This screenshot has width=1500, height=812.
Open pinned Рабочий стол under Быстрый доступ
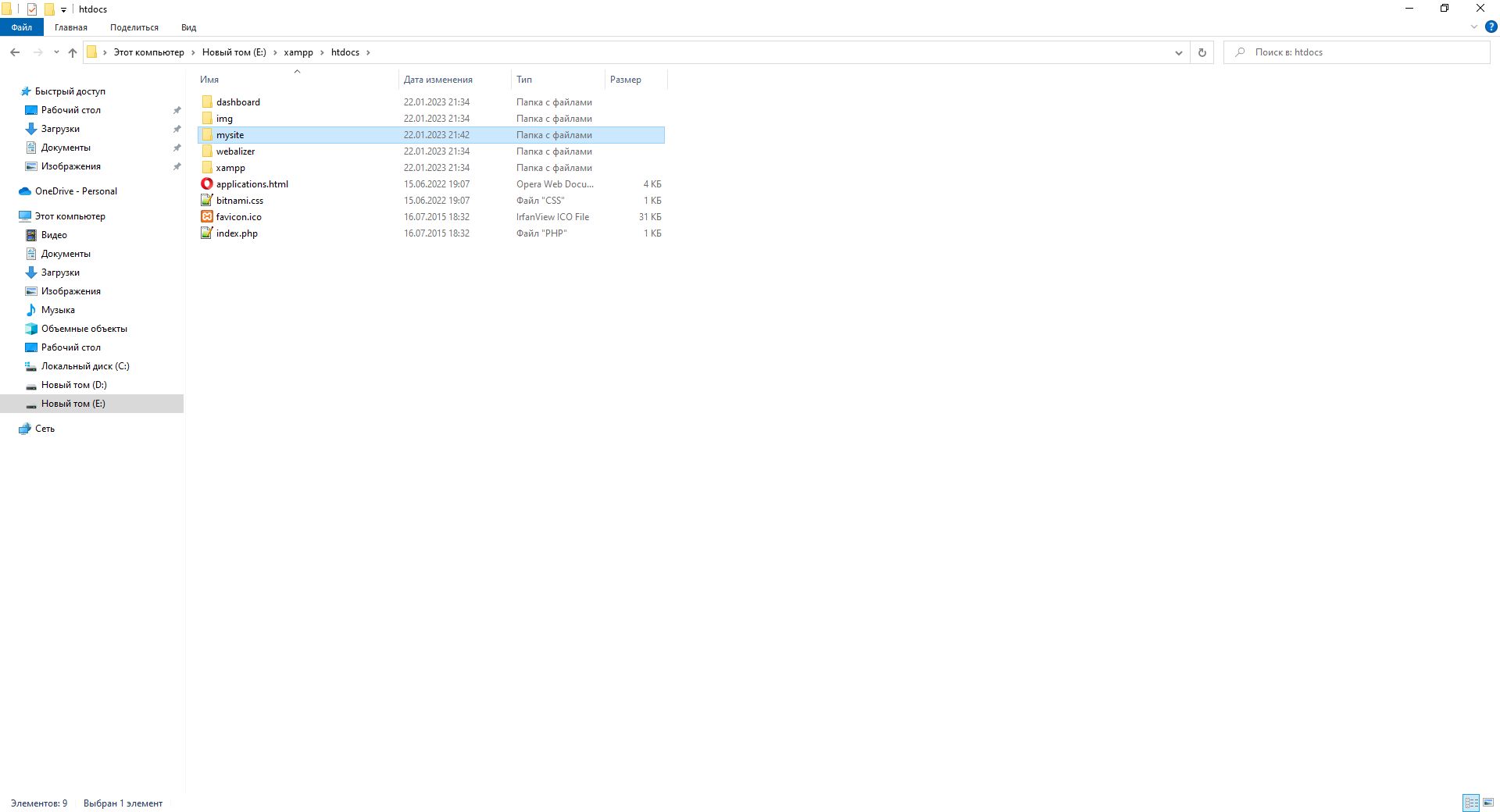[71, 110]
